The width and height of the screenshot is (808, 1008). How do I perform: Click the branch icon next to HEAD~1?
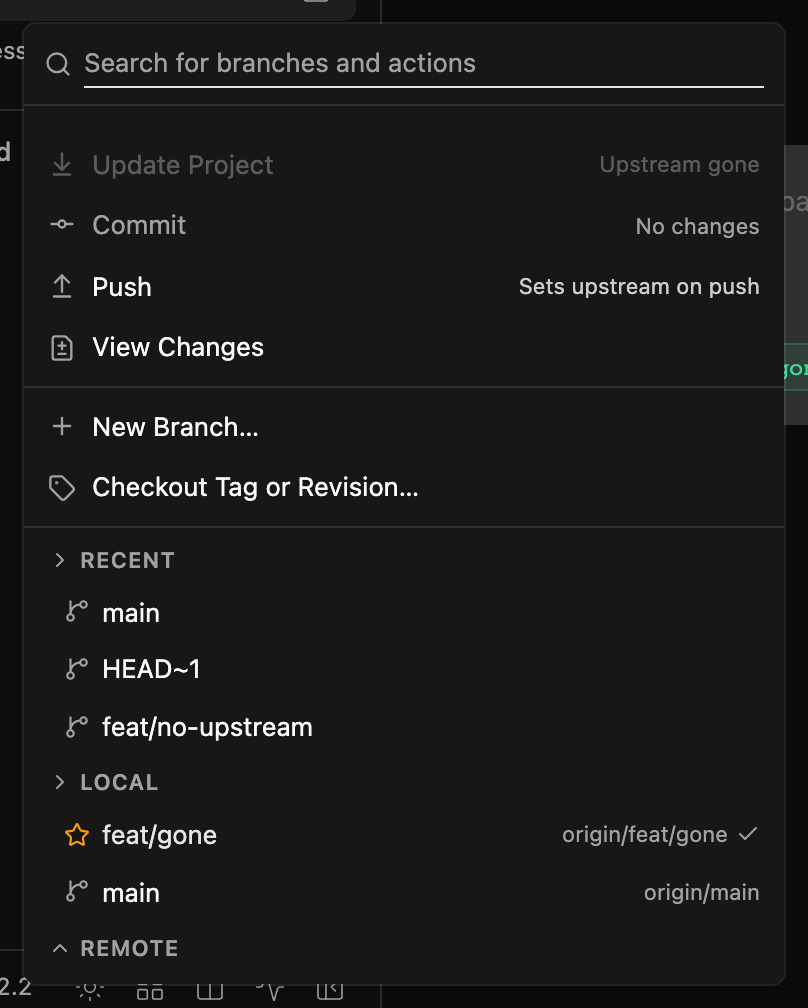pos(76,669)
